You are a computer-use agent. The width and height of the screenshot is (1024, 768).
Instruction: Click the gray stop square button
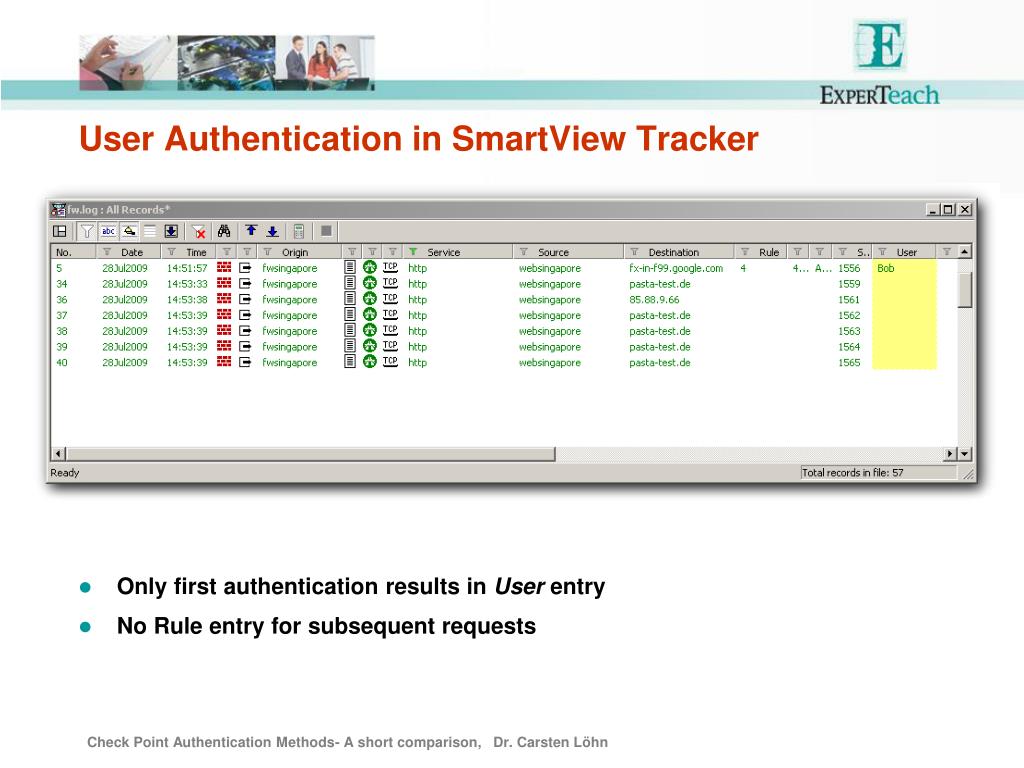(326, 231)
